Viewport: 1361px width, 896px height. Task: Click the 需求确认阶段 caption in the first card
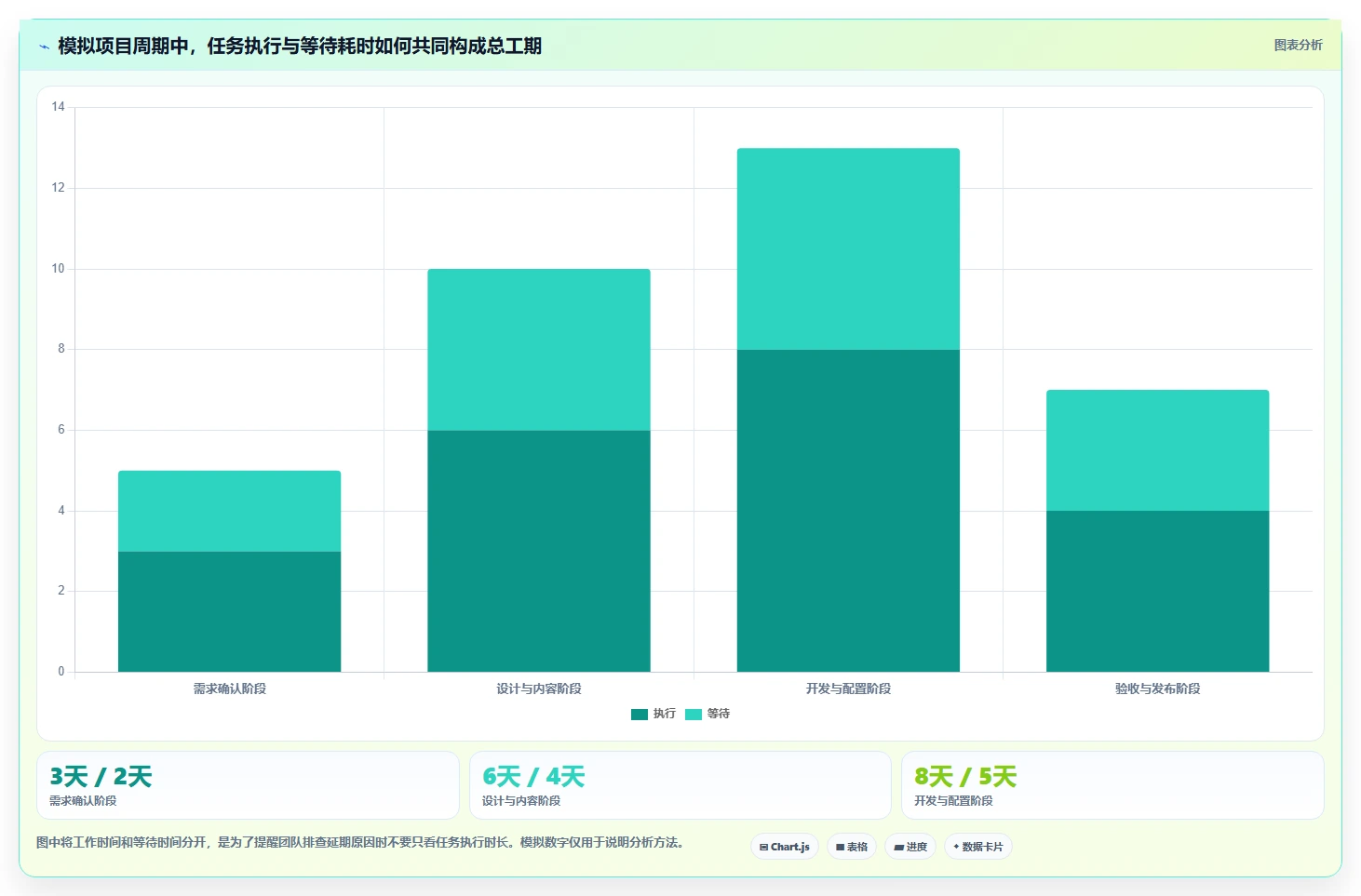tap(83, 800)
